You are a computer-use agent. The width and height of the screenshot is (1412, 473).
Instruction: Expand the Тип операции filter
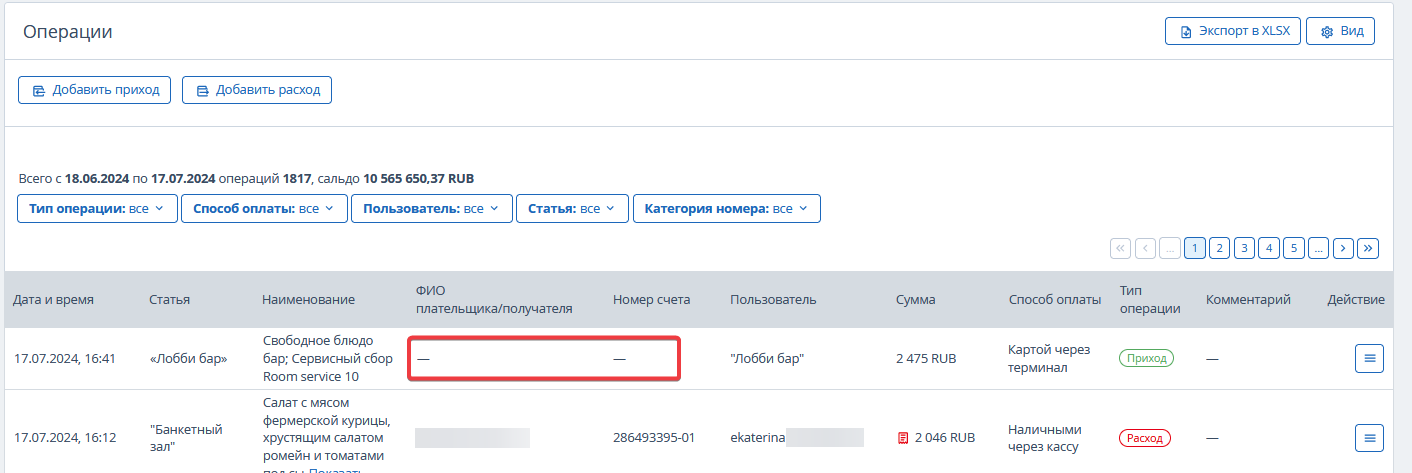click(x=97, y=209)
